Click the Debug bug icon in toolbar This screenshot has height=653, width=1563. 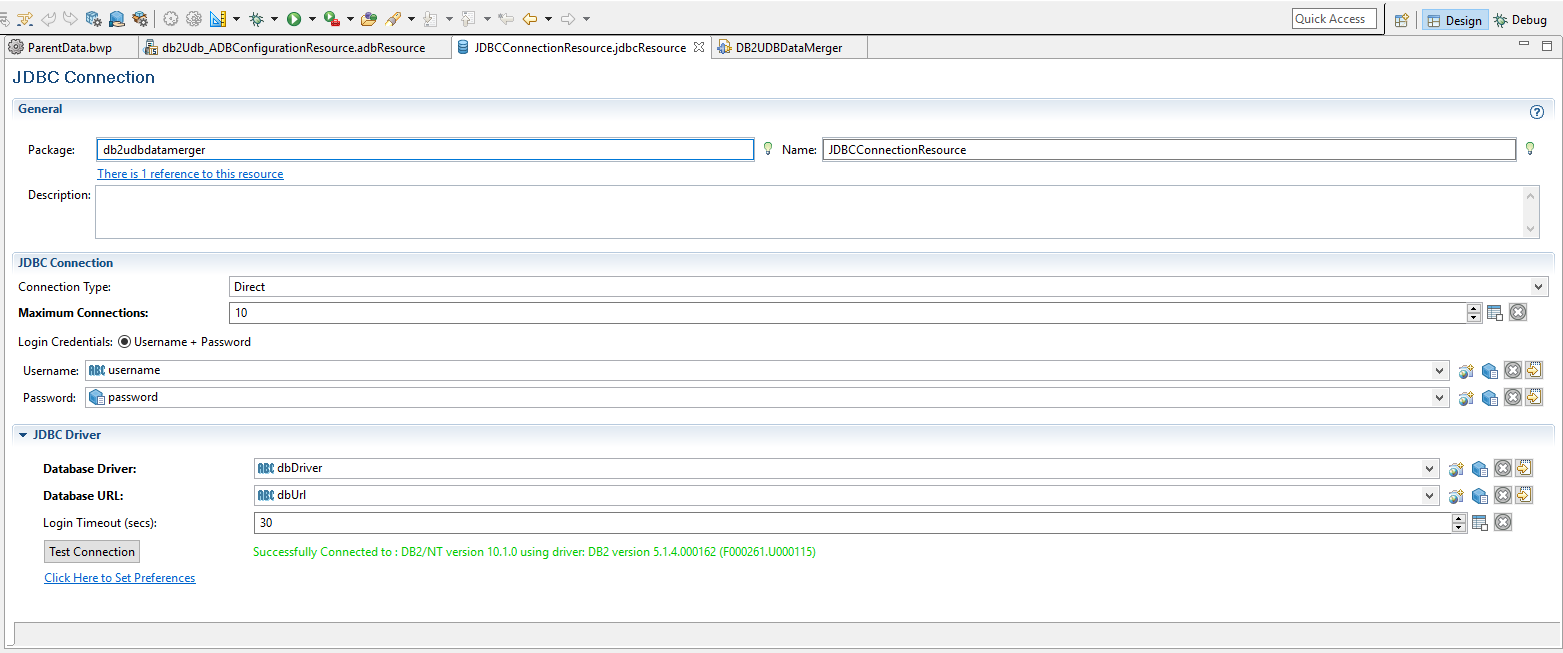click(257, 18)
